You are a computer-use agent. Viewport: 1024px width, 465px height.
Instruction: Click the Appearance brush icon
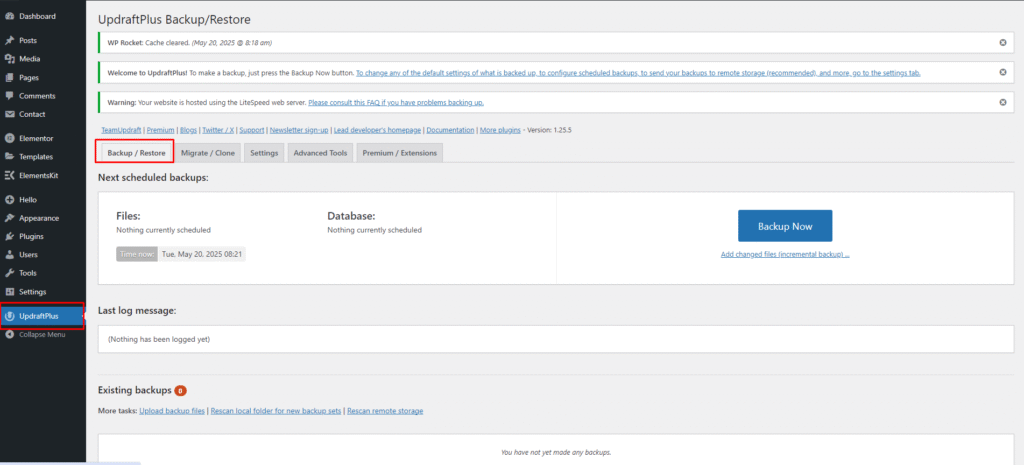[9, 218]
